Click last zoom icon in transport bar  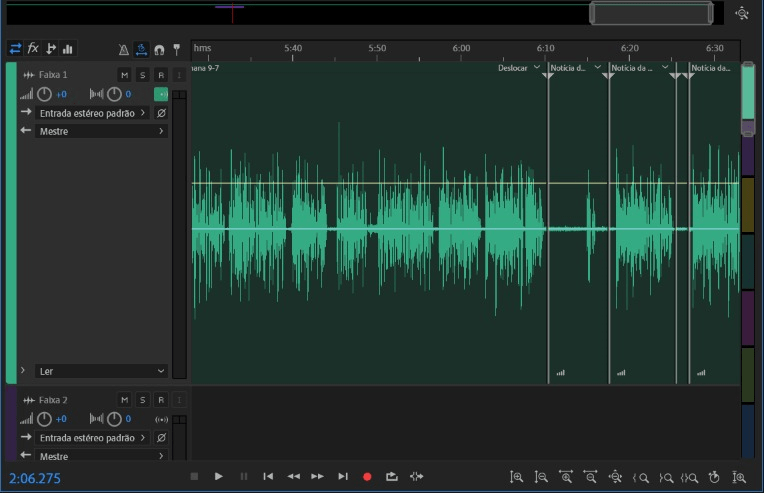[x=739, y=477]
